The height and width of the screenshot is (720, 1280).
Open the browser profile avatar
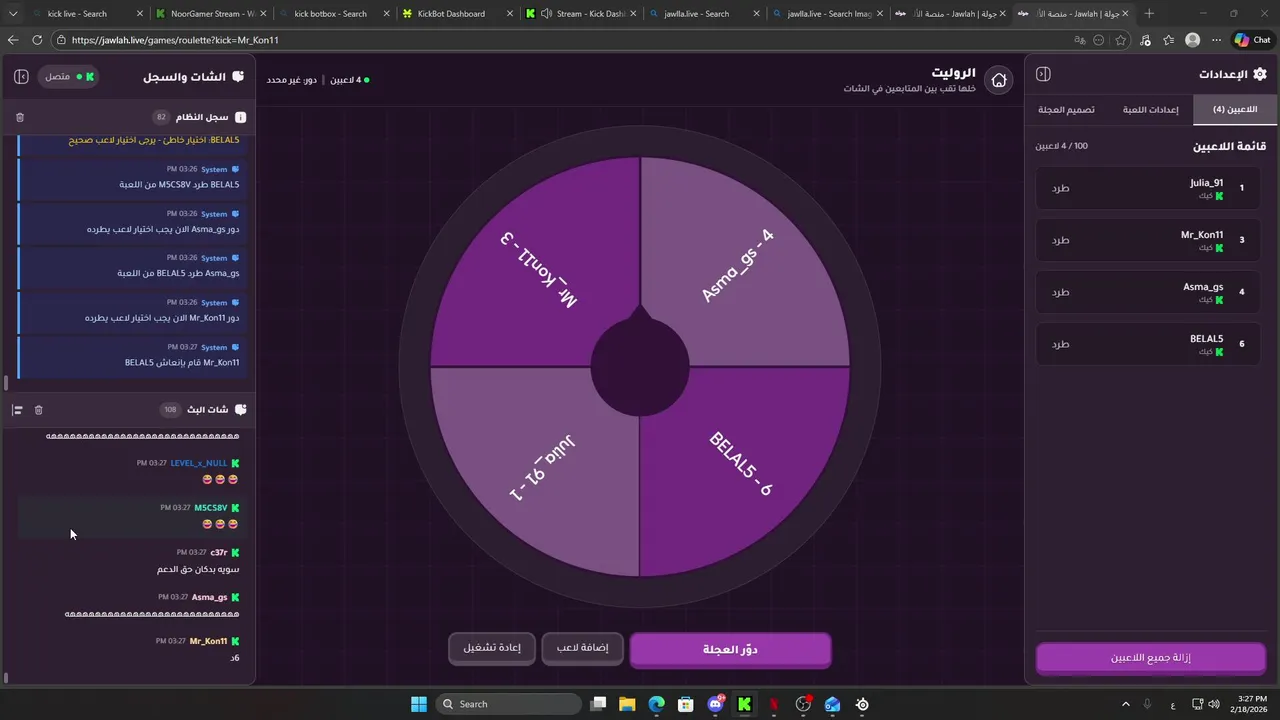pyautogui.click(x=1192, y=40)
